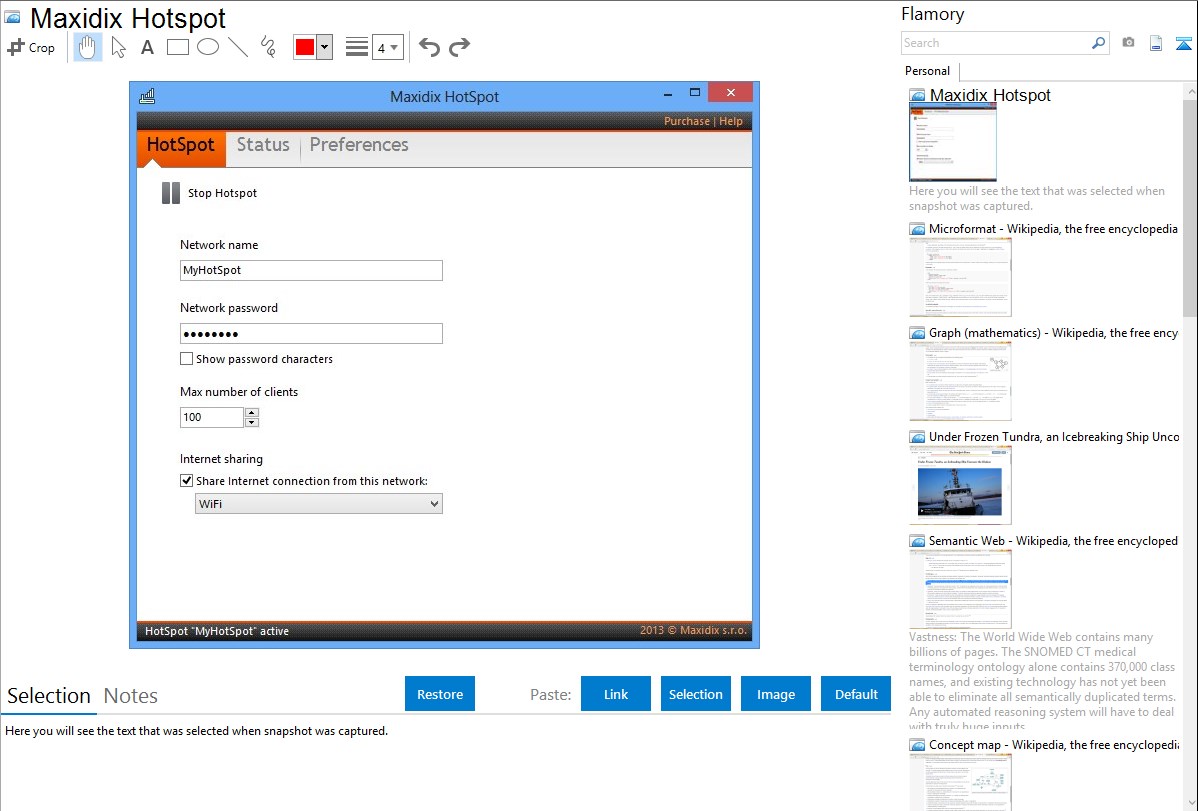This screenshot has height=811, width=1198.
Task: Open the Maxidix Hotspot snapshot thumbnail
Action: coord(953,143)
